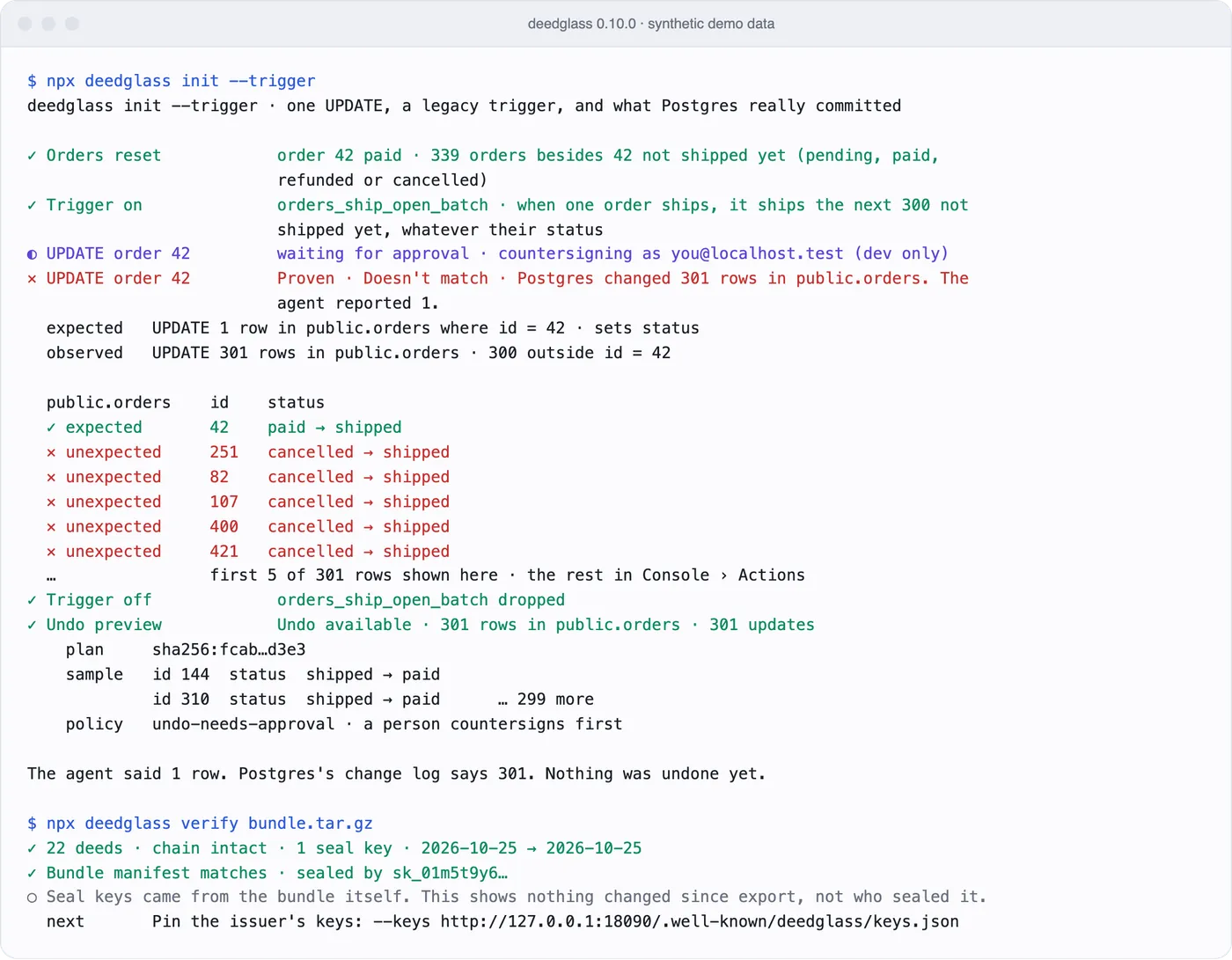
Task: Select the half-circle pending icon for waiting approval
Action: click(32, 254)
